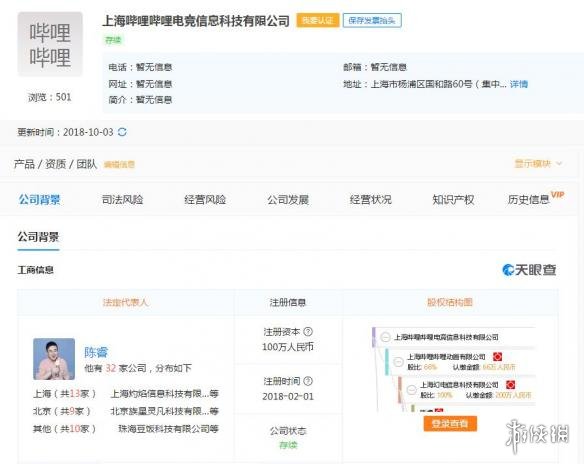Click the 100万人民币 registered capital value
Screen dimensions: 584x464
point(288,347)
